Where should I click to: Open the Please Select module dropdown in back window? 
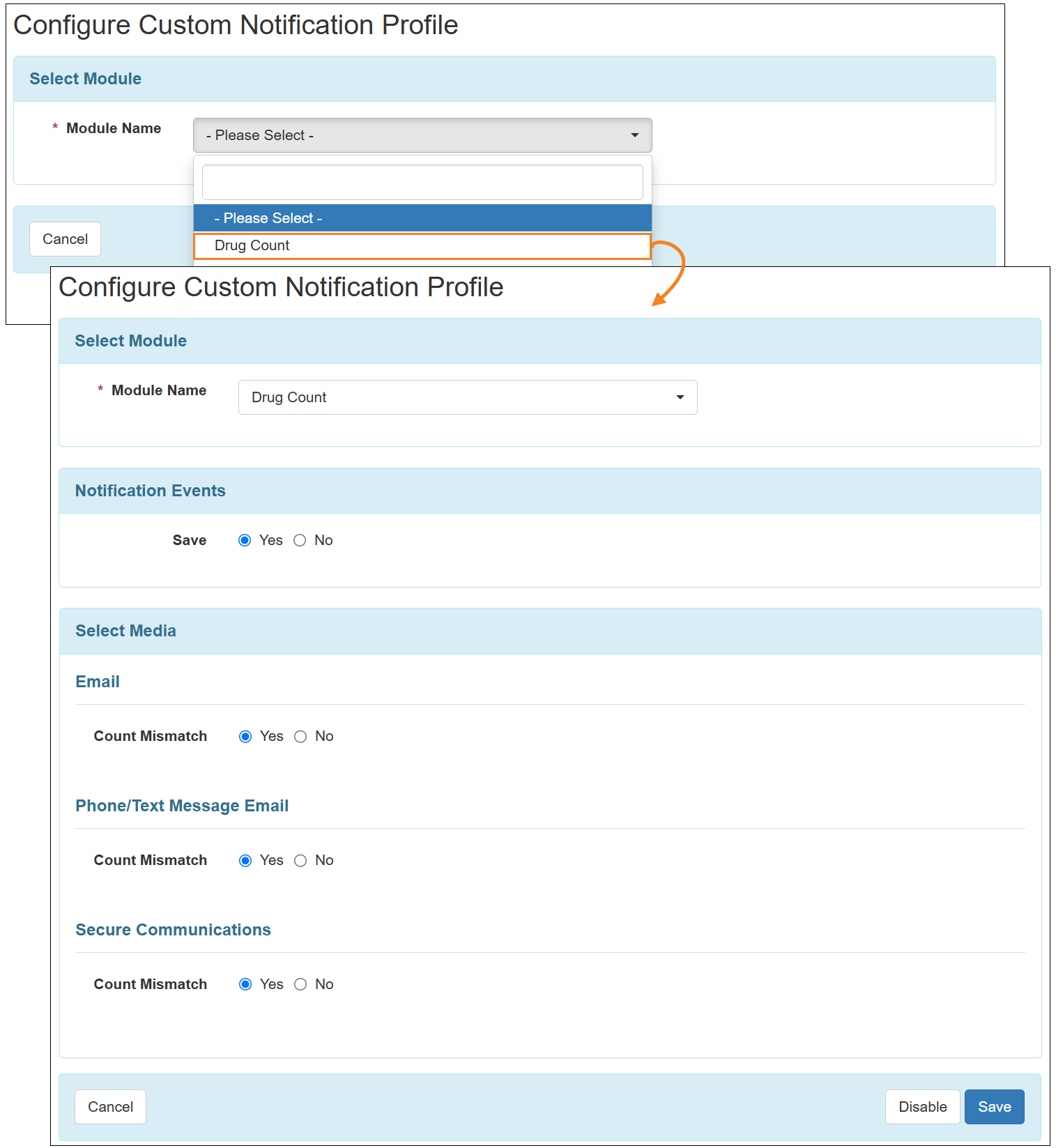422,135
